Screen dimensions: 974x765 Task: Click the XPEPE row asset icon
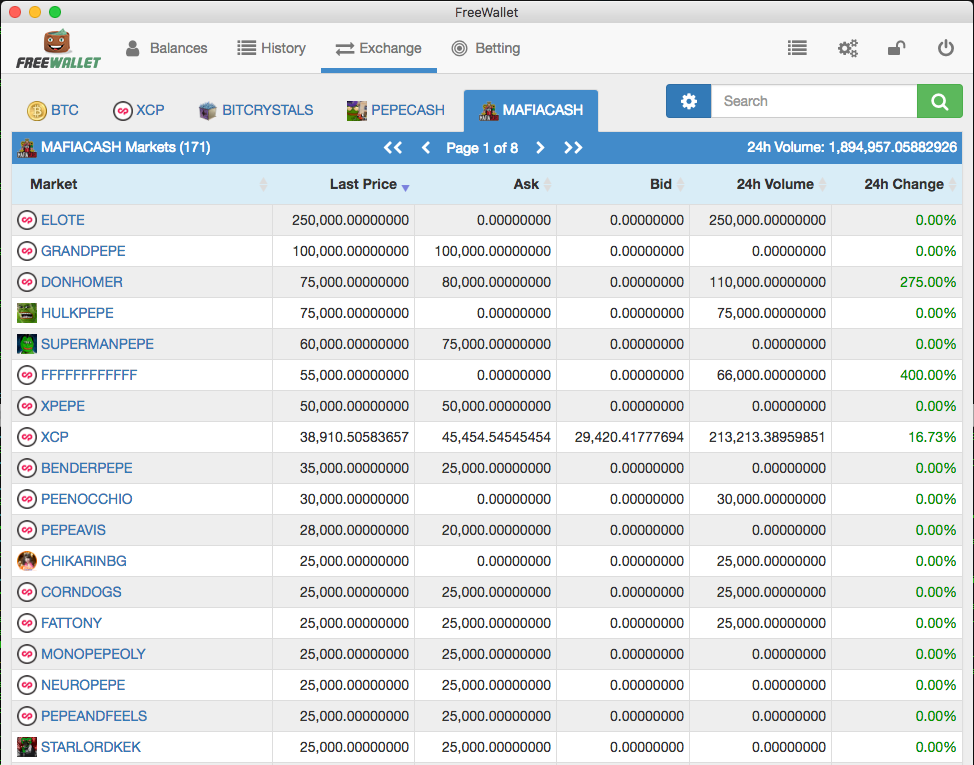click(x=27, y=406)
